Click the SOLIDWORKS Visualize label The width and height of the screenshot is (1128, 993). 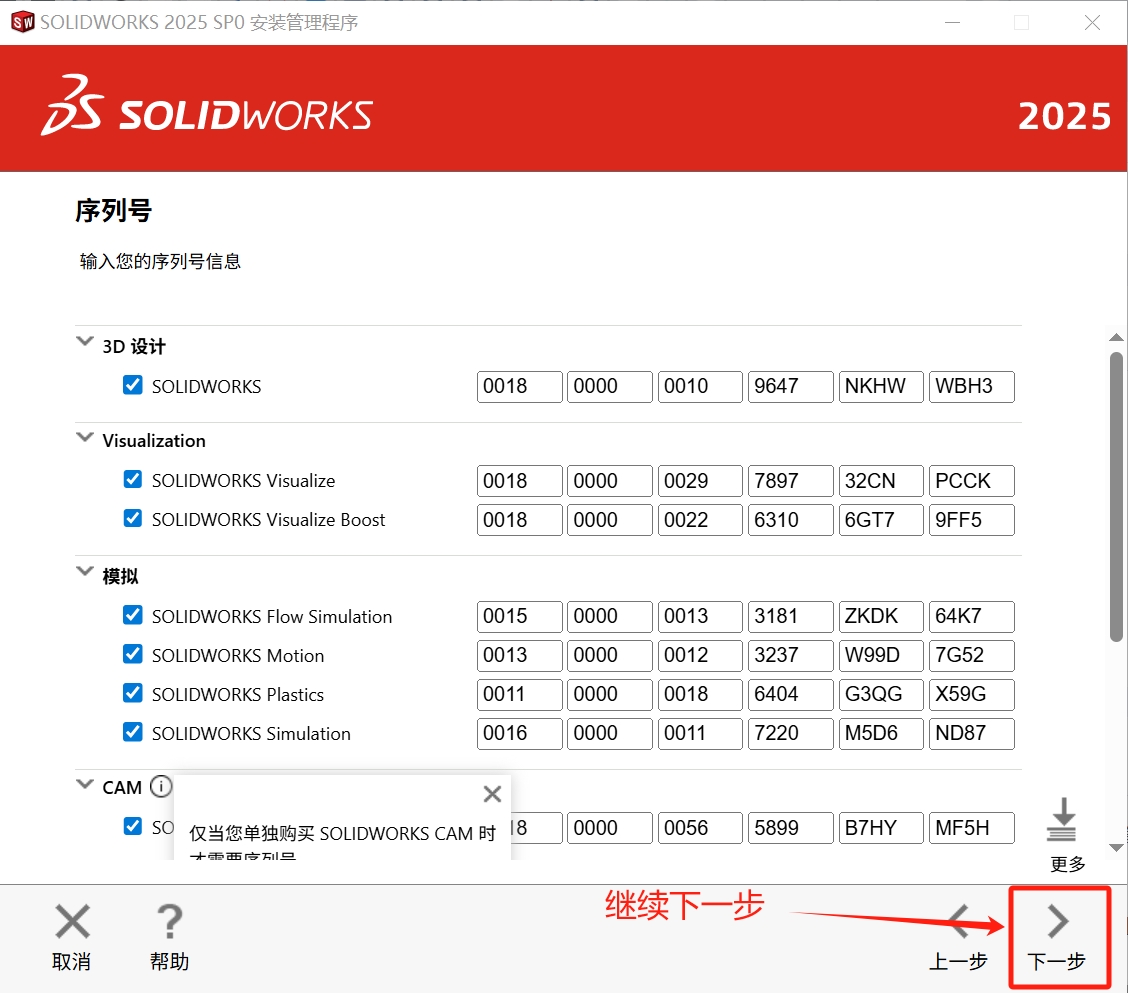[x=243, y=481]
